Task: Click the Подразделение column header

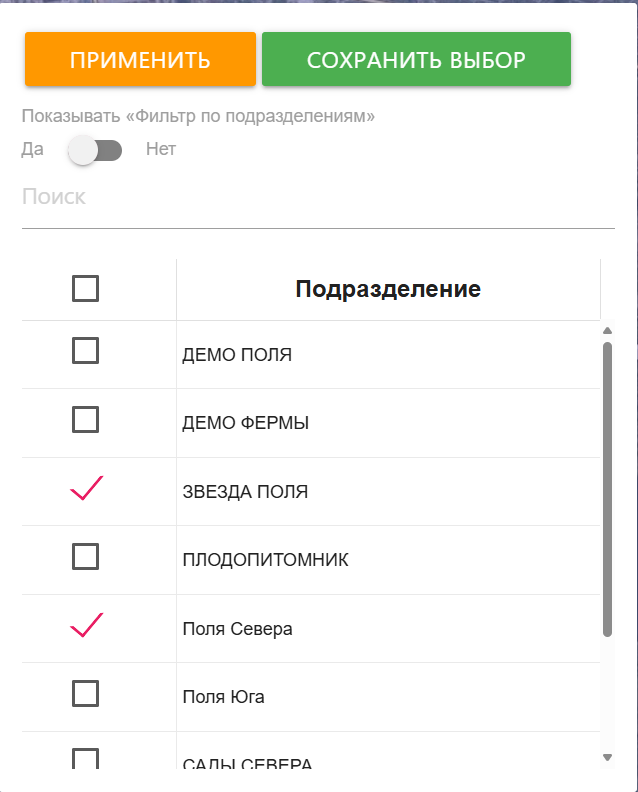Action: click(x=388, y=290)
